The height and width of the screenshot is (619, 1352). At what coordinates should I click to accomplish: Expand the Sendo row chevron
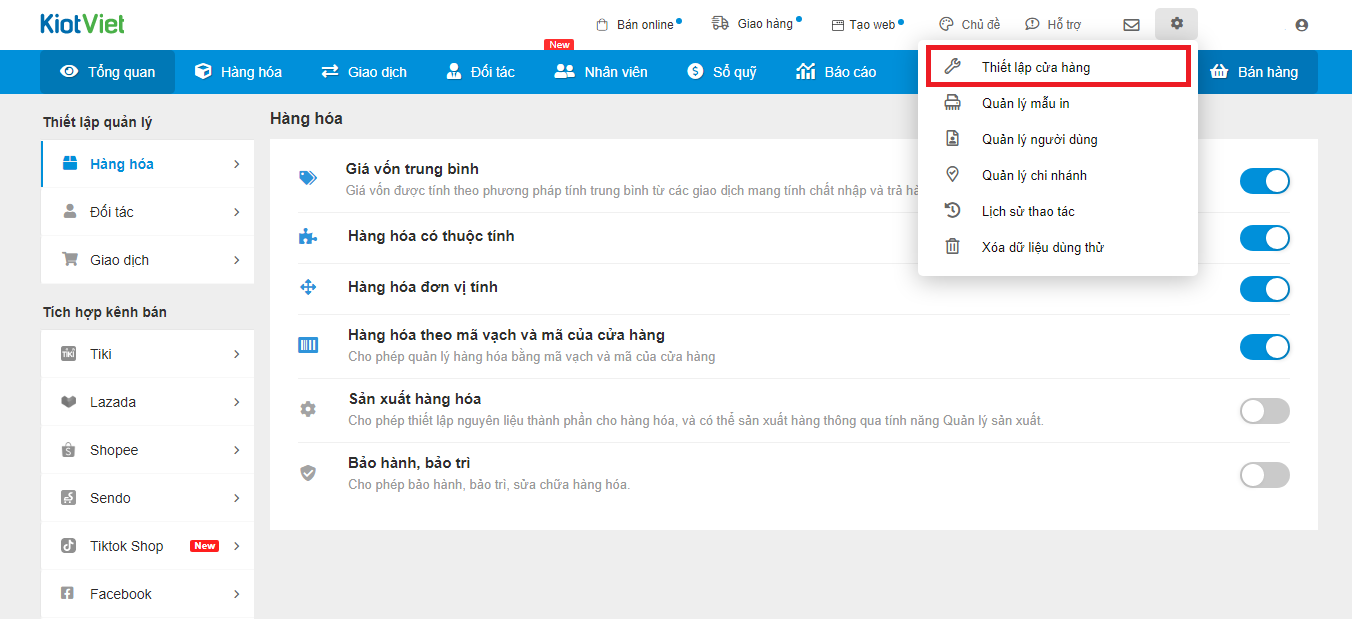[237, 498]
